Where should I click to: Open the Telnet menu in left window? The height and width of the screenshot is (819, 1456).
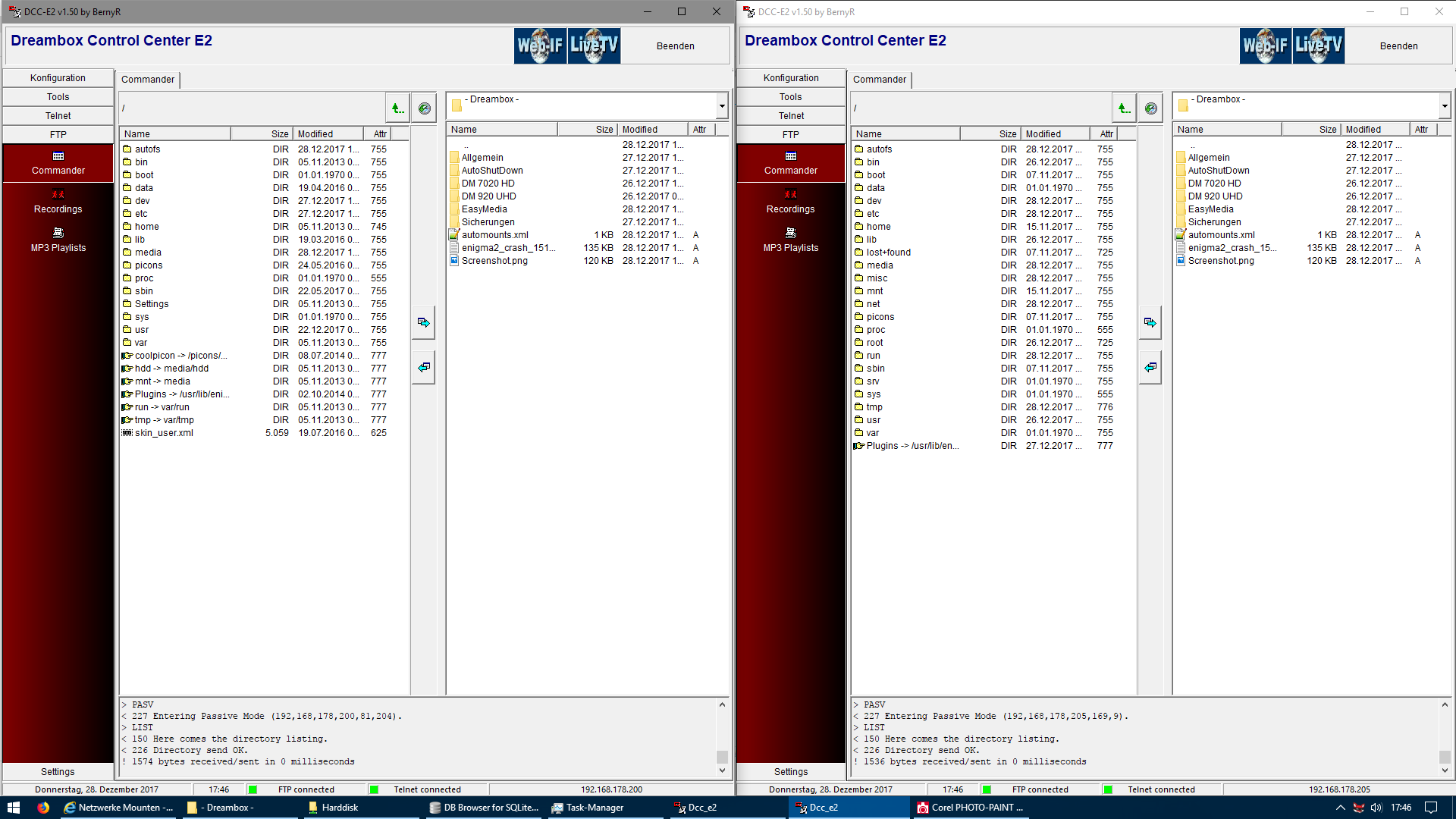[58, 116]
